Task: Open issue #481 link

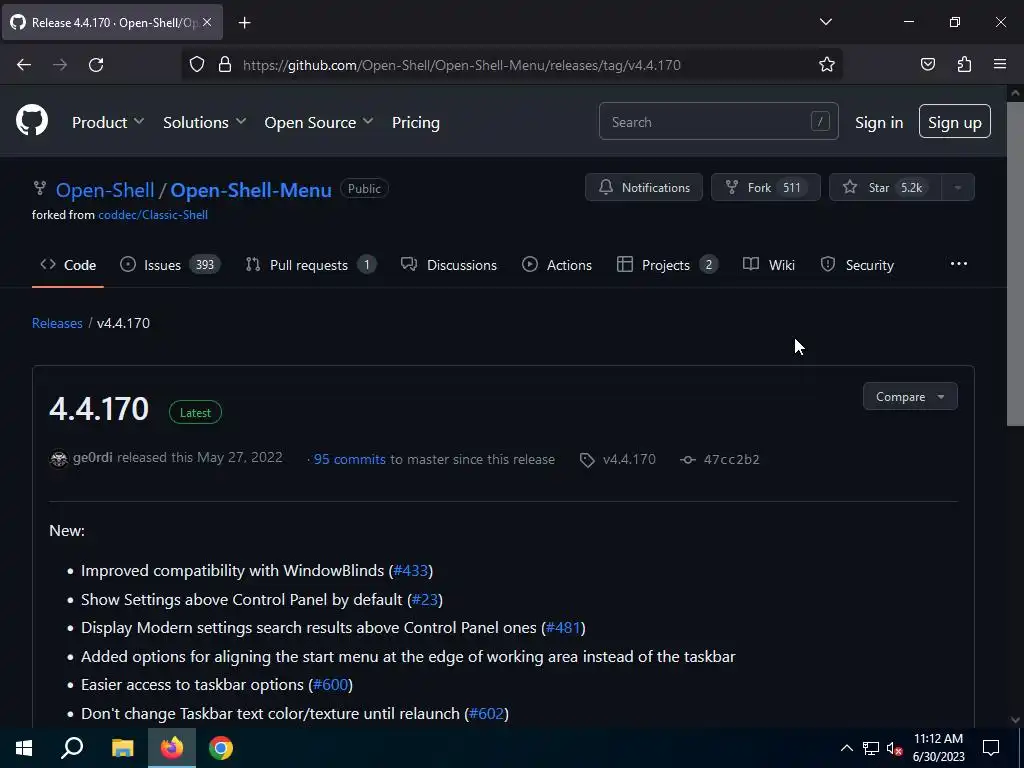Action: (563, 628)
